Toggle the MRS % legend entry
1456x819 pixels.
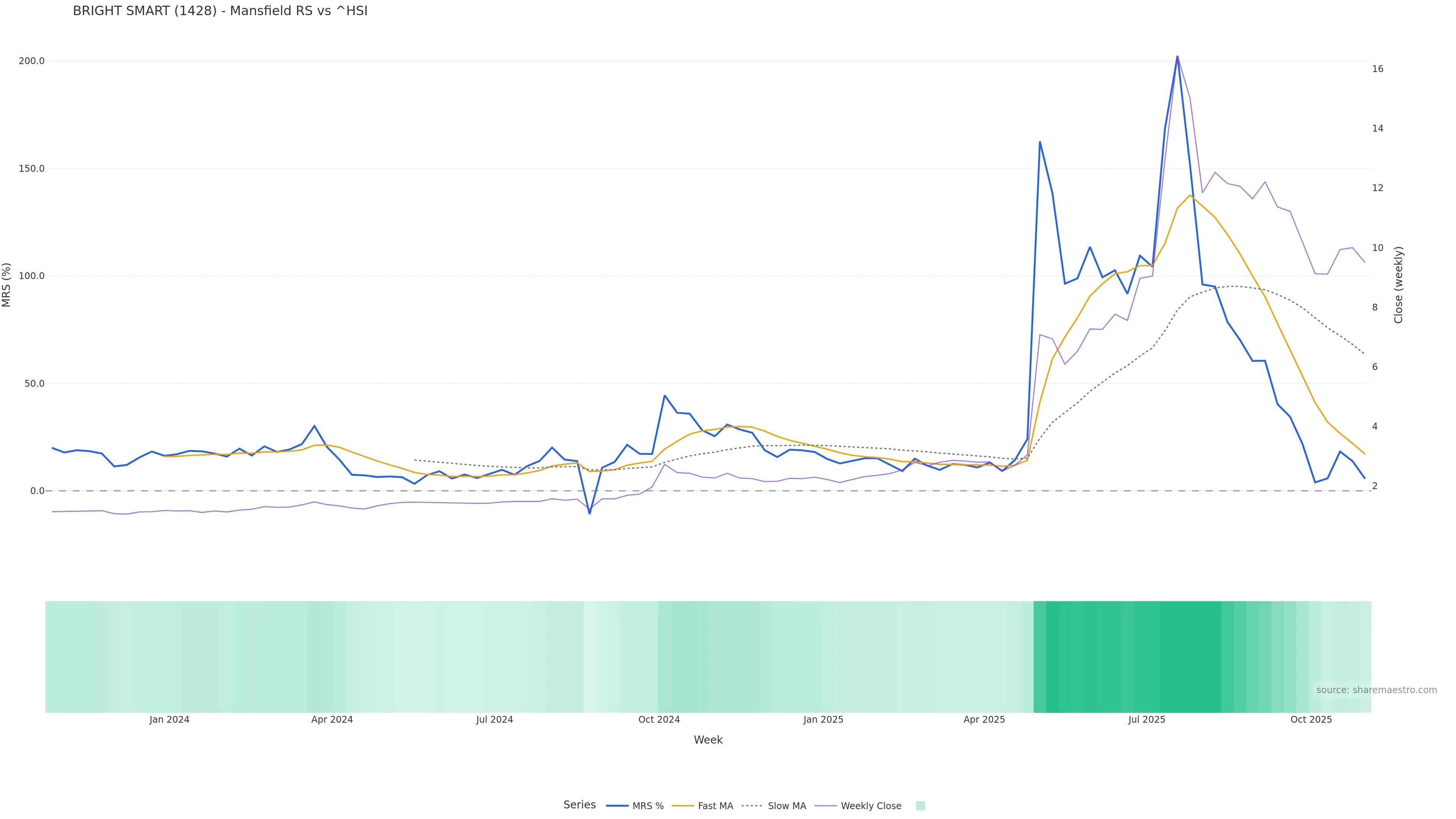click(648, 806)
